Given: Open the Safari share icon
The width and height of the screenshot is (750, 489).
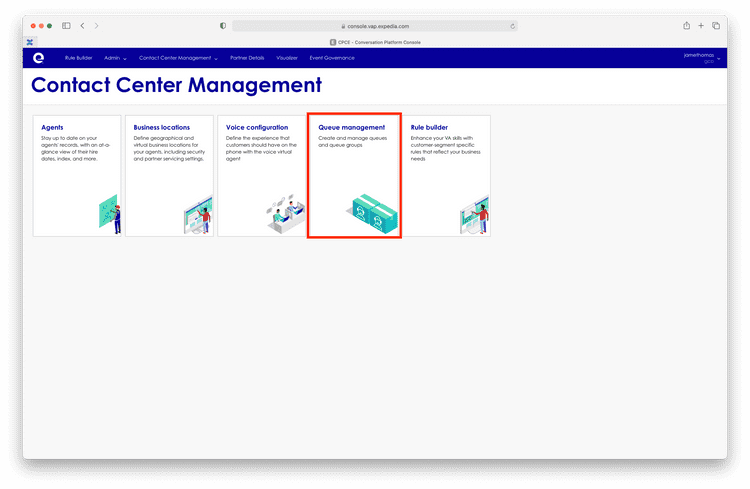Looking at the screenshot, I should [686, 26].
